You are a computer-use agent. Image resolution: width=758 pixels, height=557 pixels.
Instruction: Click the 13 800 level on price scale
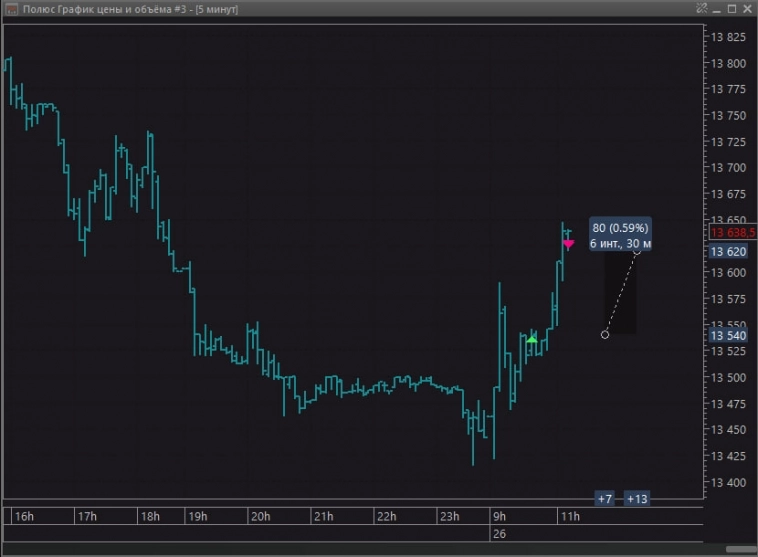pos(728,63)
